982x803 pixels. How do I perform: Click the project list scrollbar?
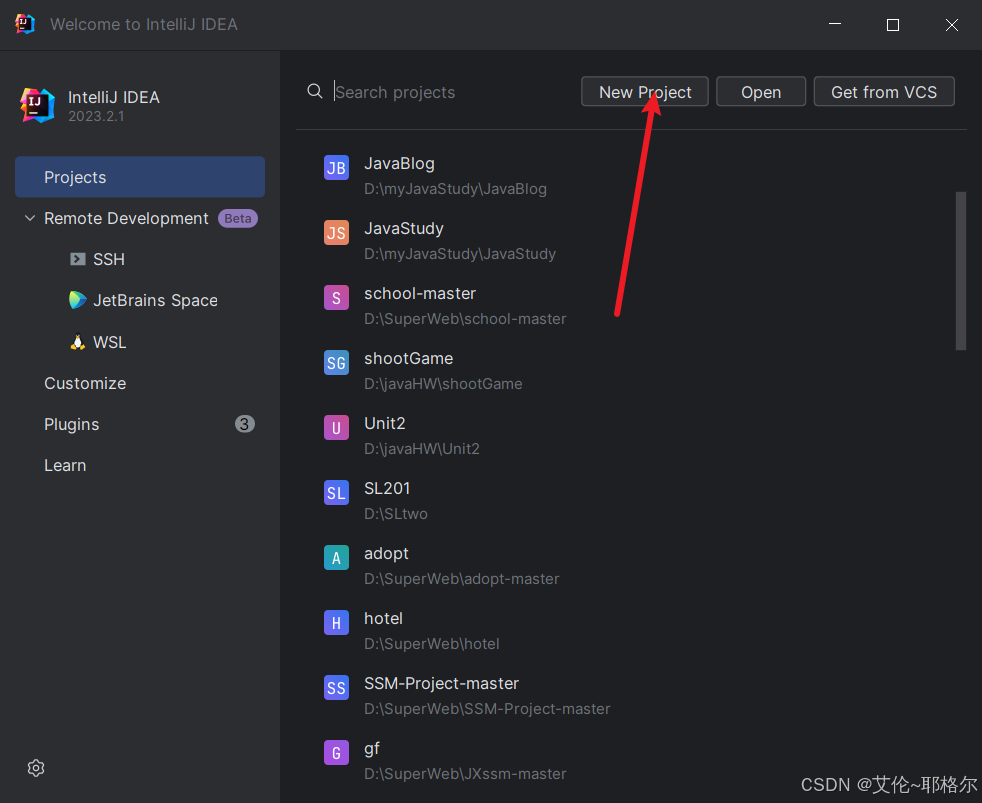(961, 271)
